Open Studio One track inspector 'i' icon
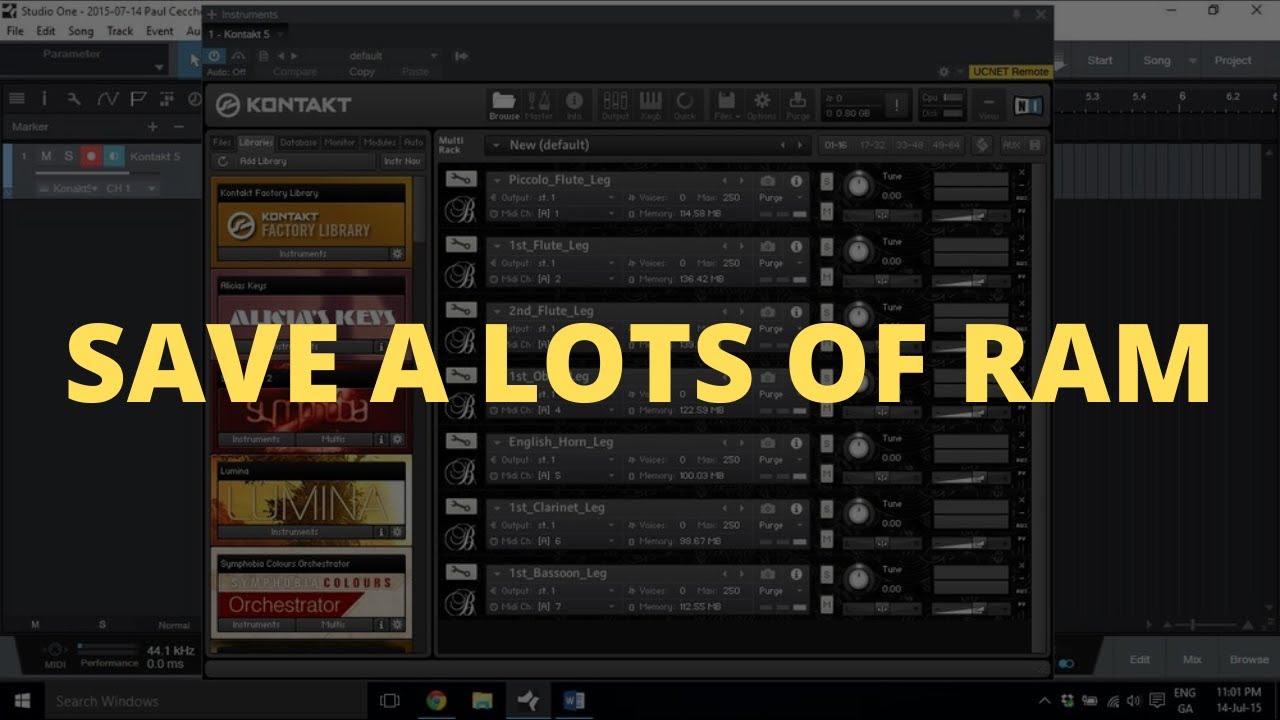 (x=44, y=98)
